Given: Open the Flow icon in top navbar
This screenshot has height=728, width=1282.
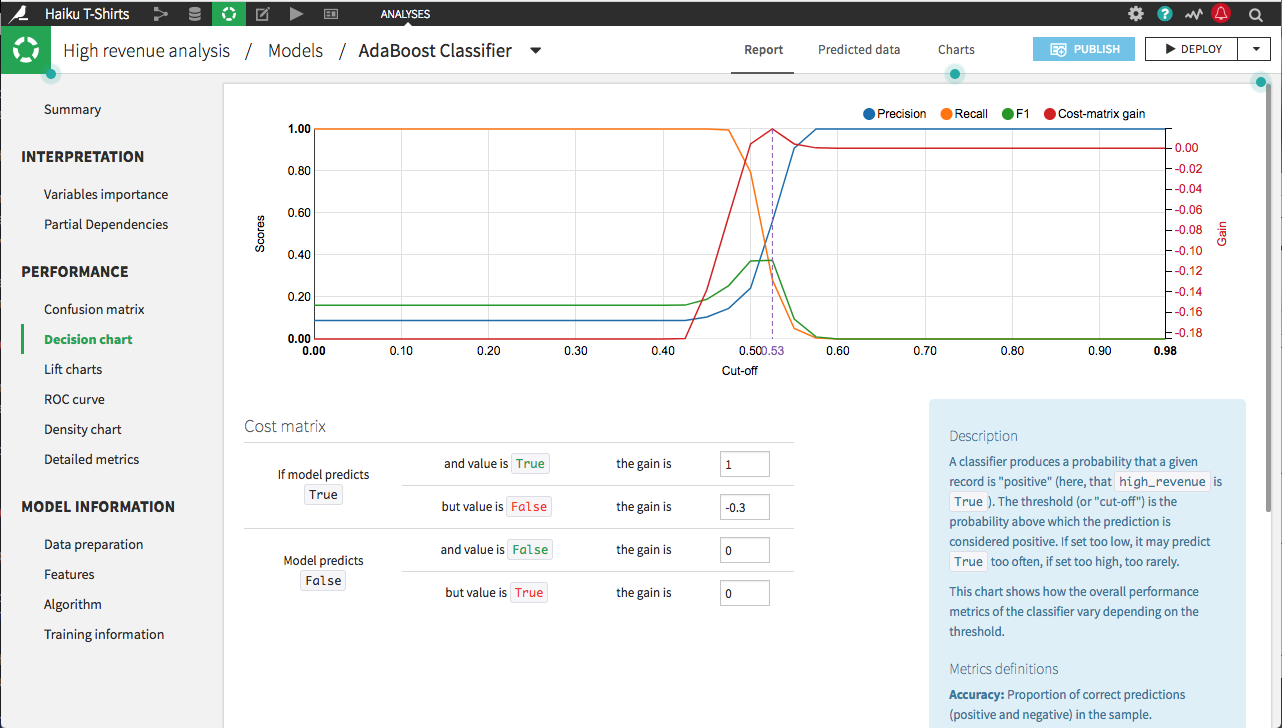Looking at the screenshot, I should click(x=162, y=13).
